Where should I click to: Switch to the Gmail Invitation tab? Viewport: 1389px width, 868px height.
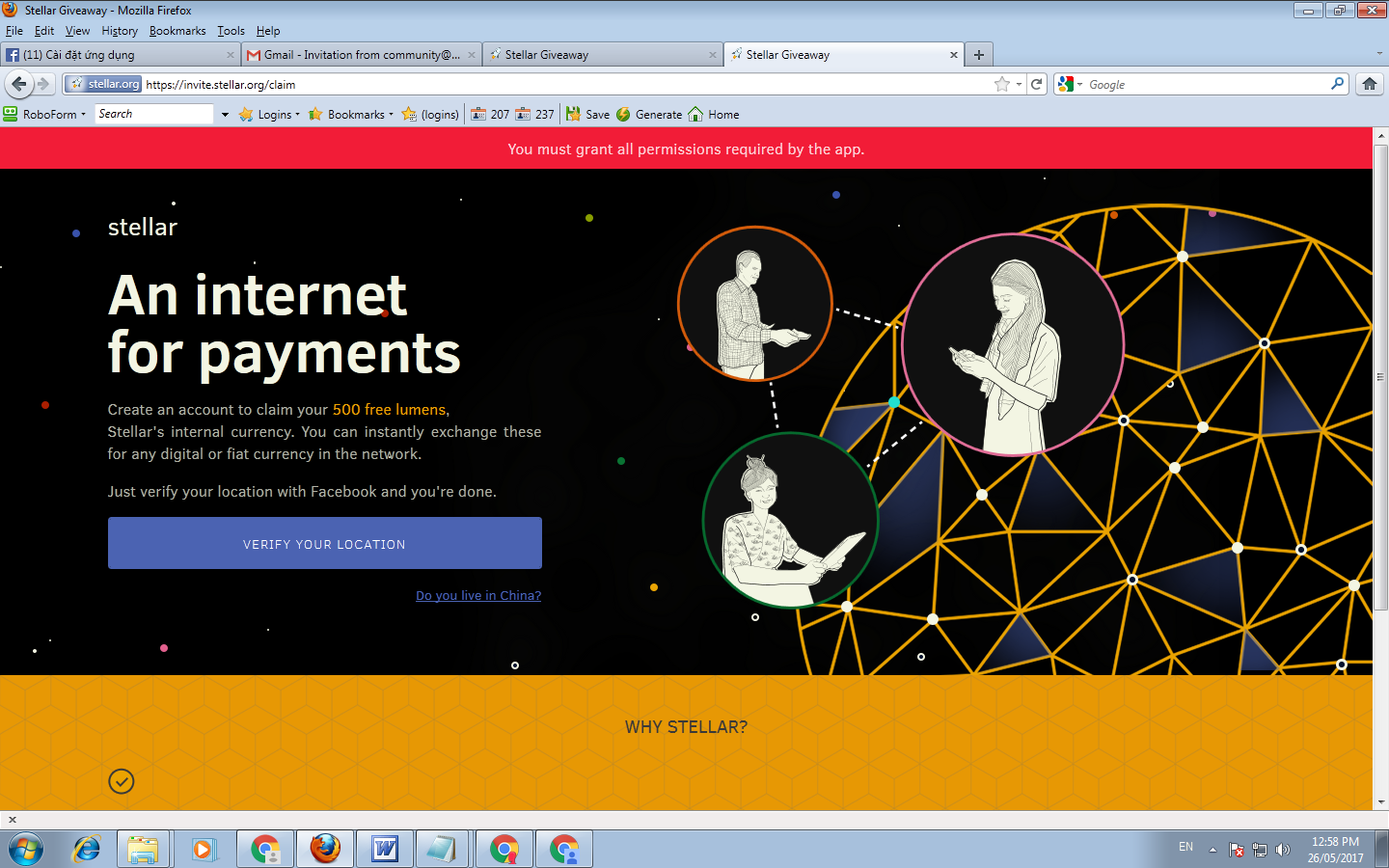(362, 55)
